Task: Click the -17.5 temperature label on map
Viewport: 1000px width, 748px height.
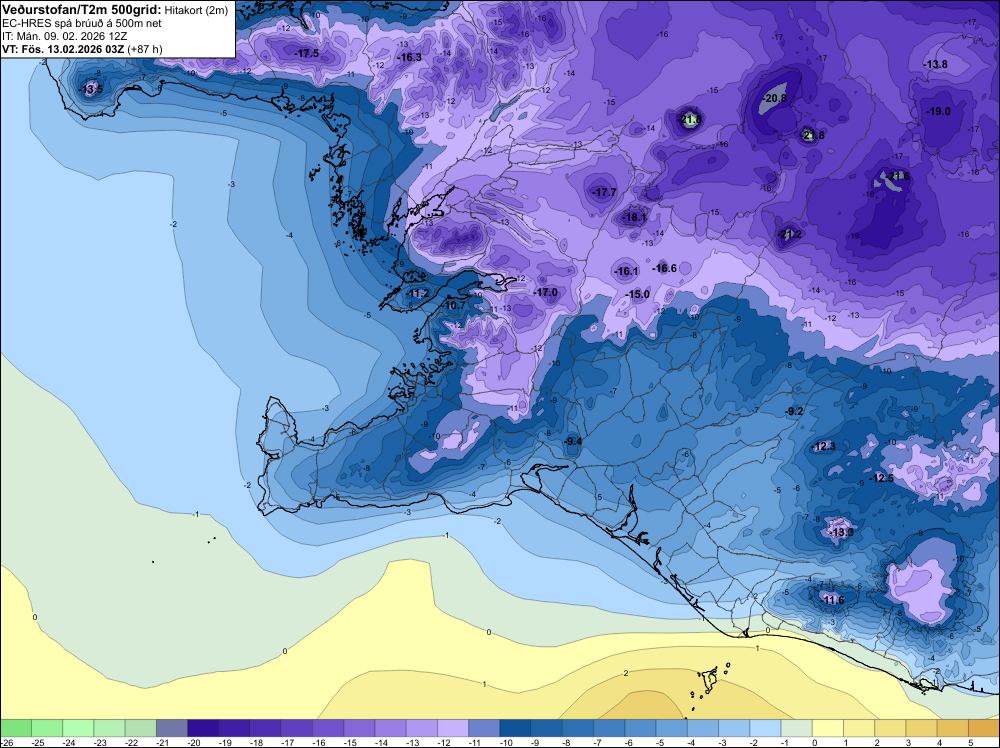Action: coord(307,54)
